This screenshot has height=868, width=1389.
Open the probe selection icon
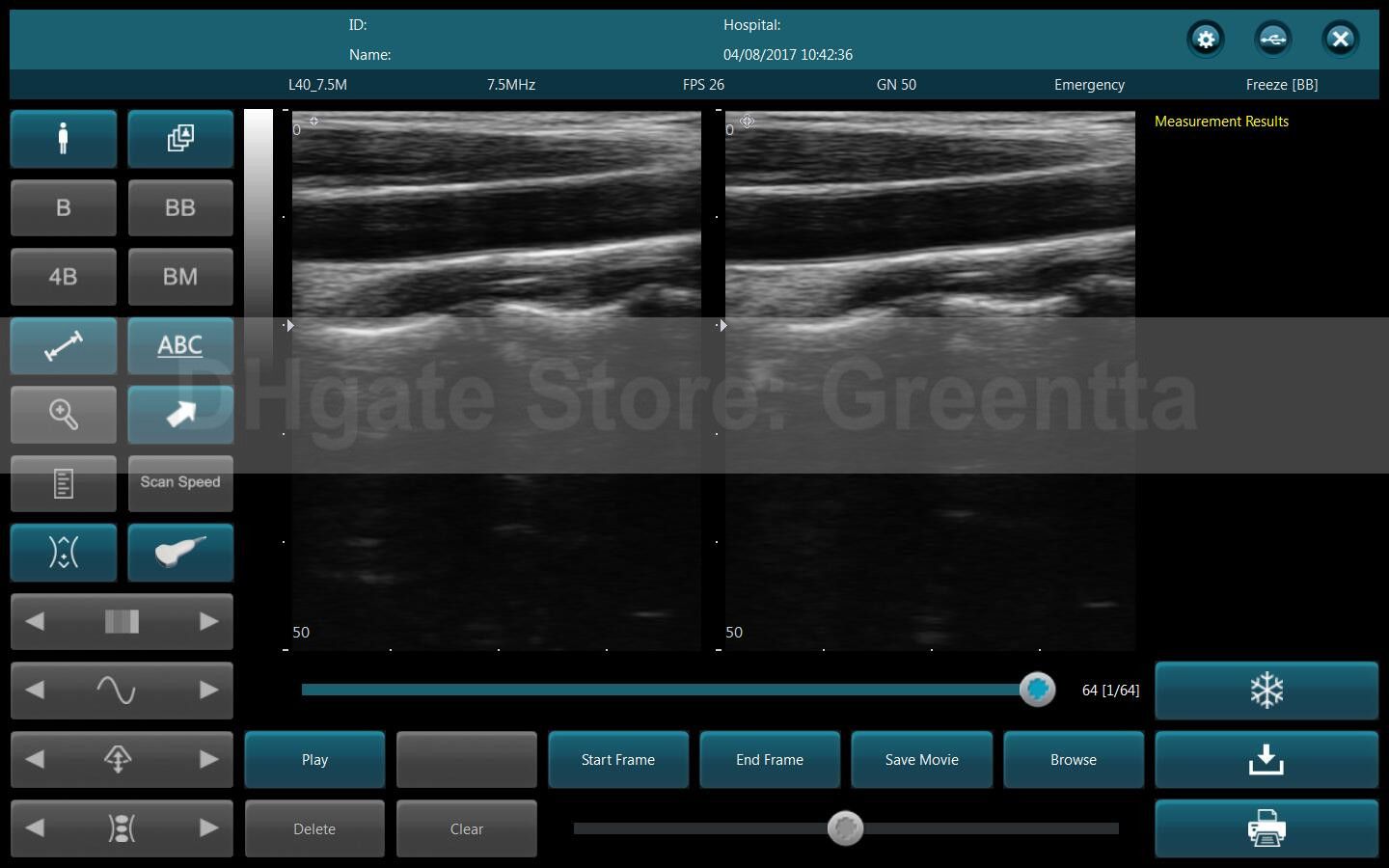(180, 553)
